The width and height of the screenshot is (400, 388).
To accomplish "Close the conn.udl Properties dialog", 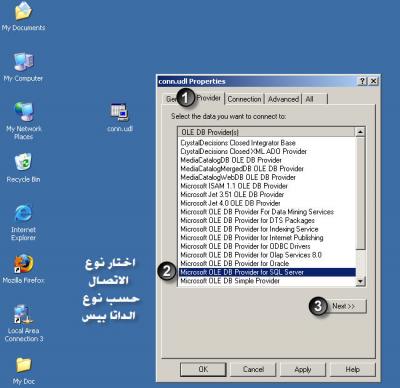I will click(x=374, y=81).
